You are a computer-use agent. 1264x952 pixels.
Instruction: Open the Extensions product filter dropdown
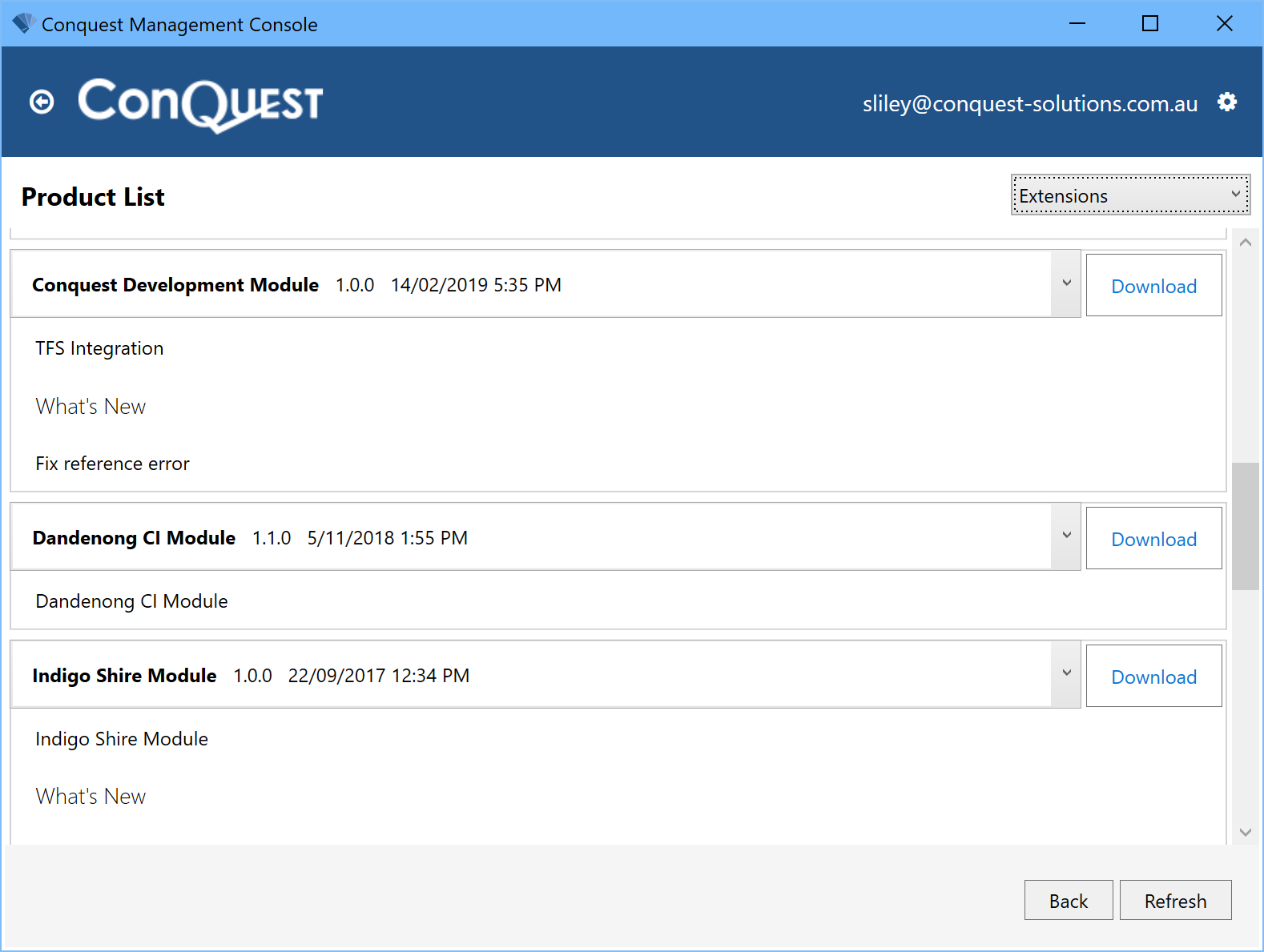pyautogui.click(x=1130, y=195)
